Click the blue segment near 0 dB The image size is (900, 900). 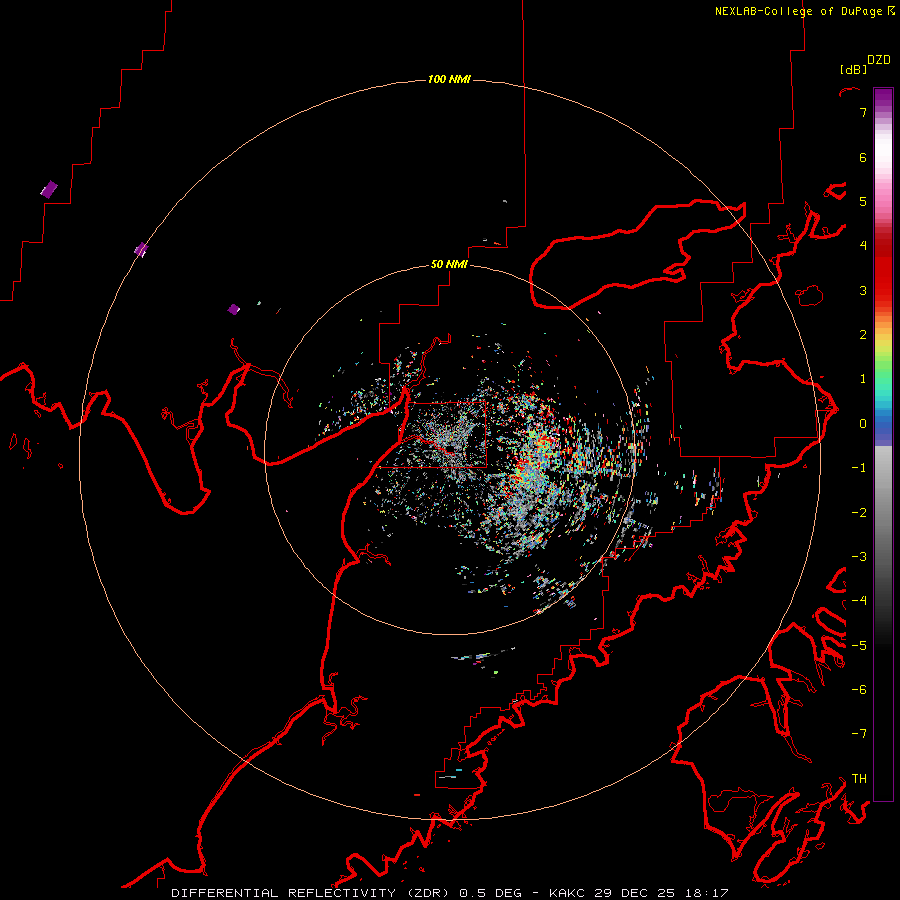click(x=883, y=428)
